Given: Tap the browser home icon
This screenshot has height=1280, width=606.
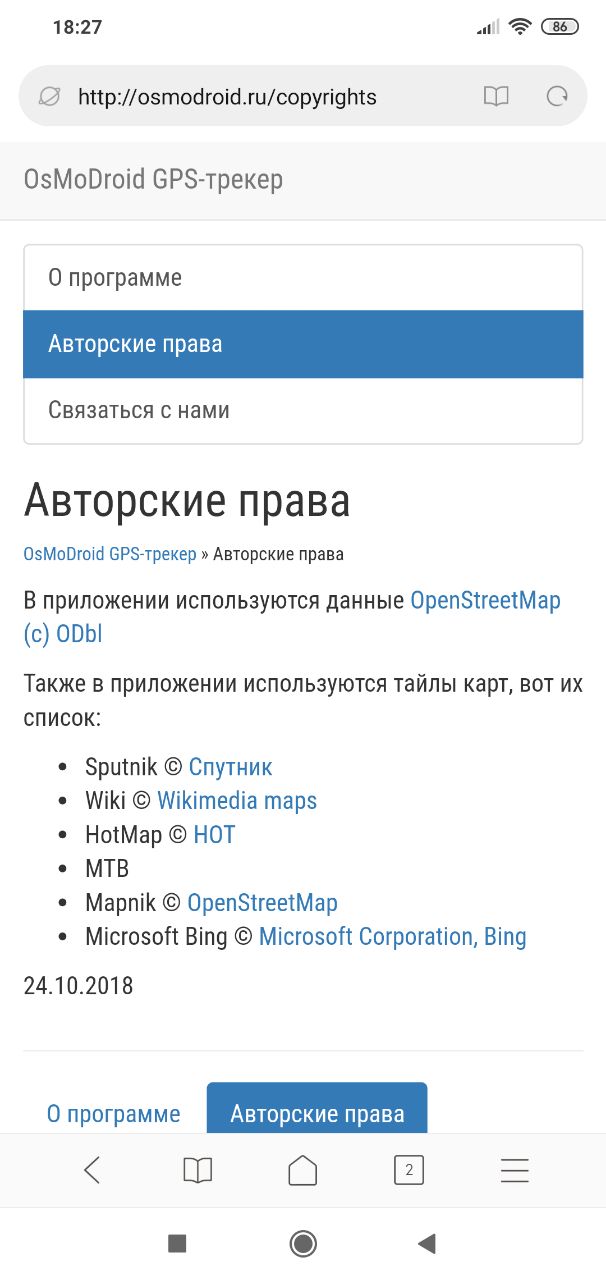Looking at the screenshot, I should [x=303, y=1170].
